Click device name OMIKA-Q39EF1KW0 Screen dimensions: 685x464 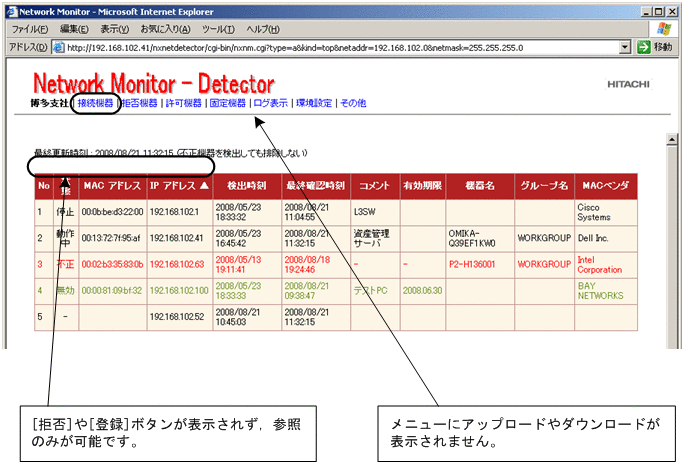coord(472,239)
